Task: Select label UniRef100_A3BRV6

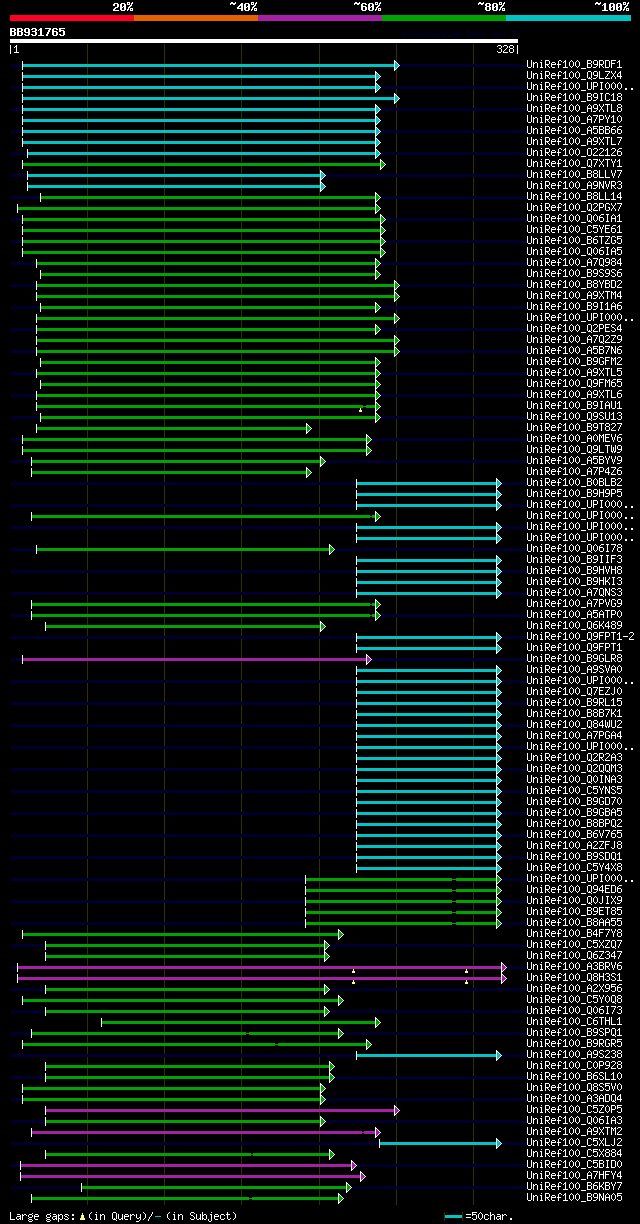Action: pos(574,967)
